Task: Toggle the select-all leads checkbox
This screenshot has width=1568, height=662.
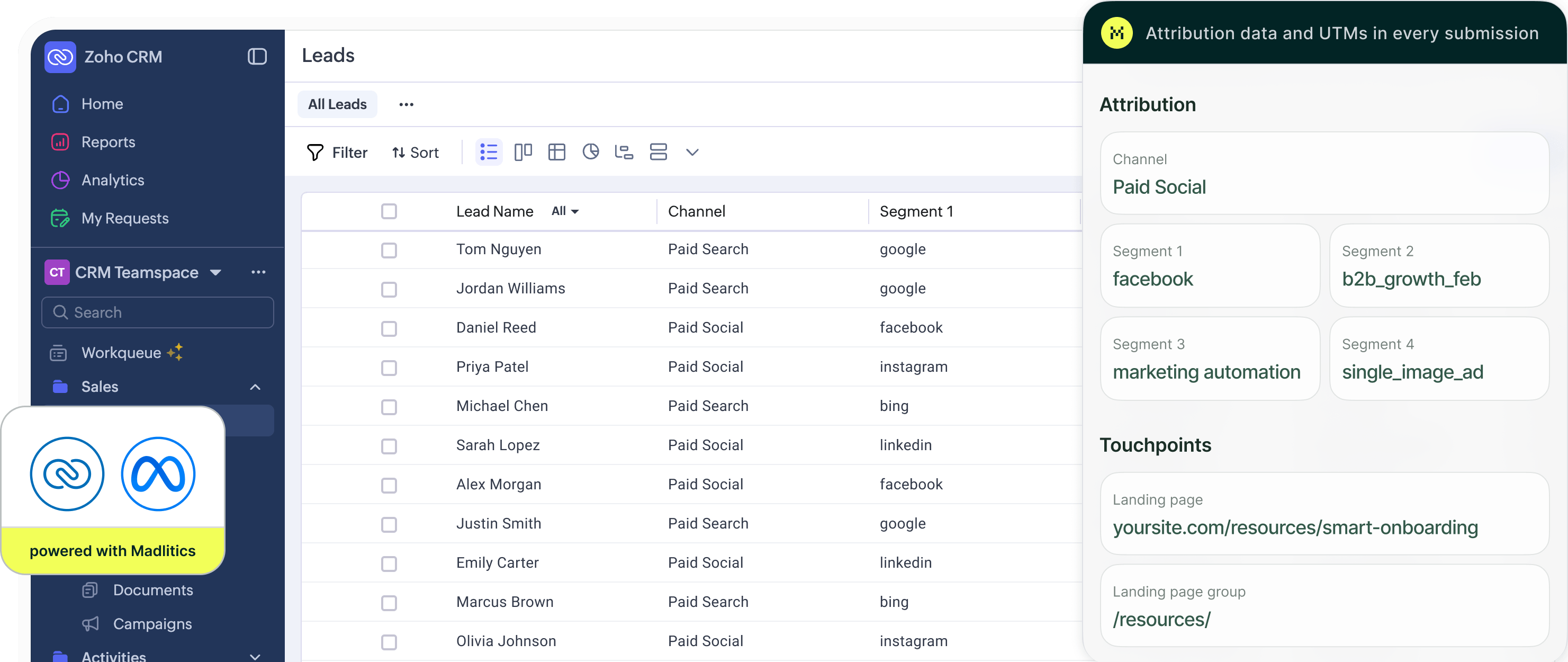Action: click(x=389, y=211)
